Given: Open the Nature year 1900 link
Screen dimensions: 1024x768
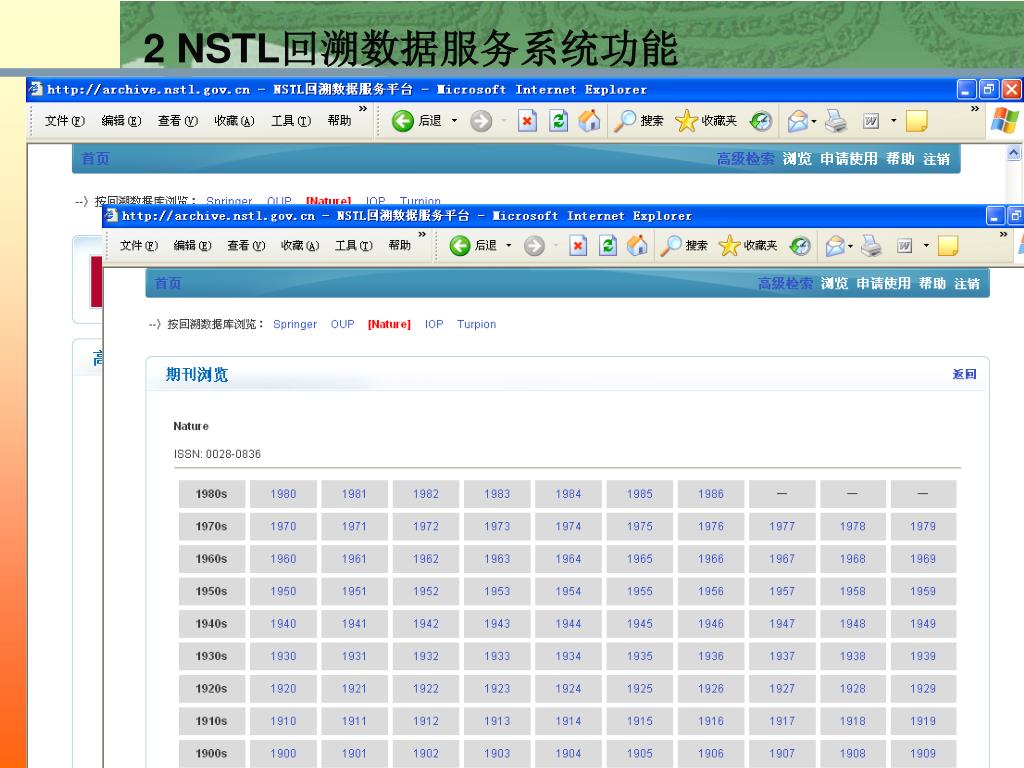Looking at the screenshot, I should pyautogui.click(x=283, y=754).
